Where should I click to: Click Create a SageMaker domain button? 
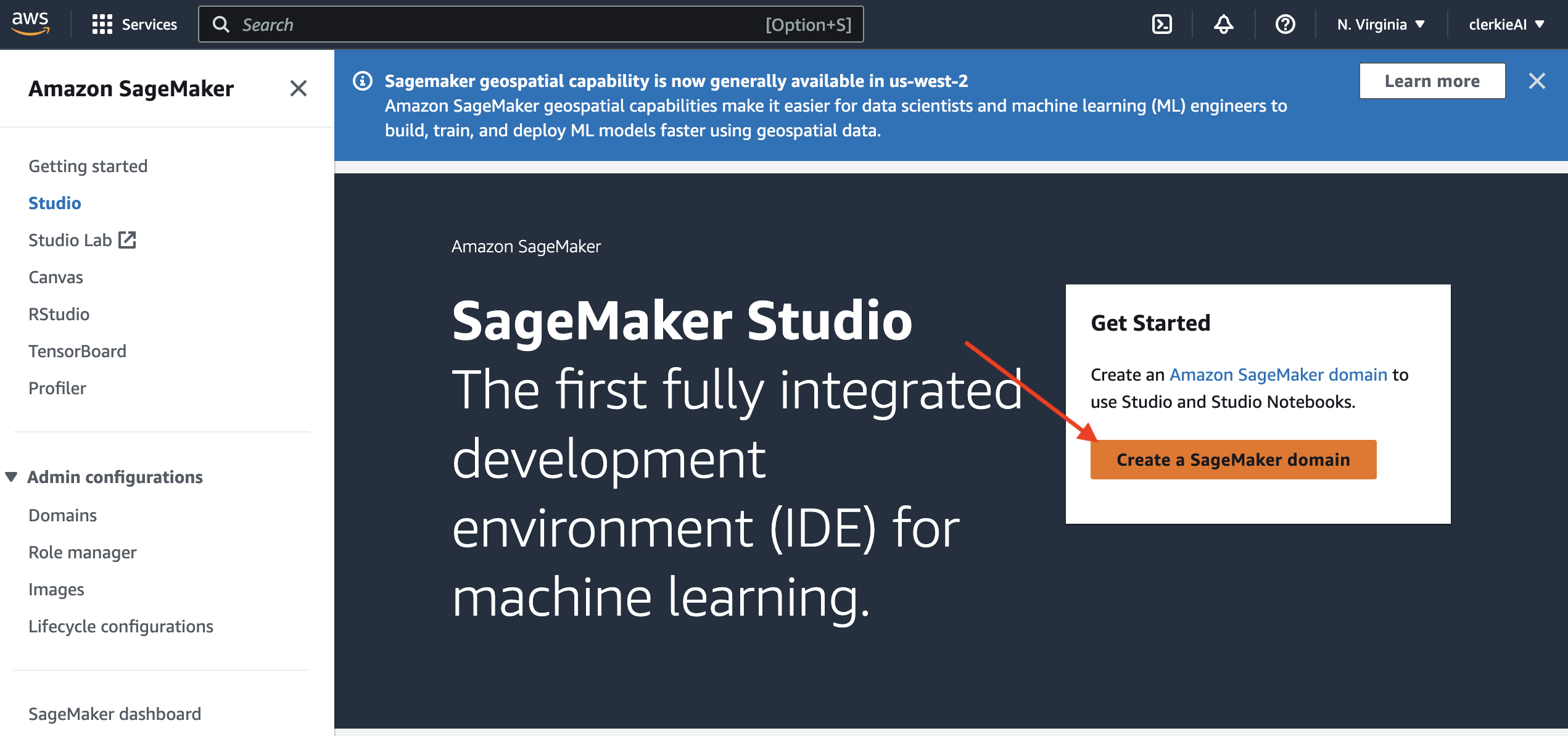[x=1232, y=460]
